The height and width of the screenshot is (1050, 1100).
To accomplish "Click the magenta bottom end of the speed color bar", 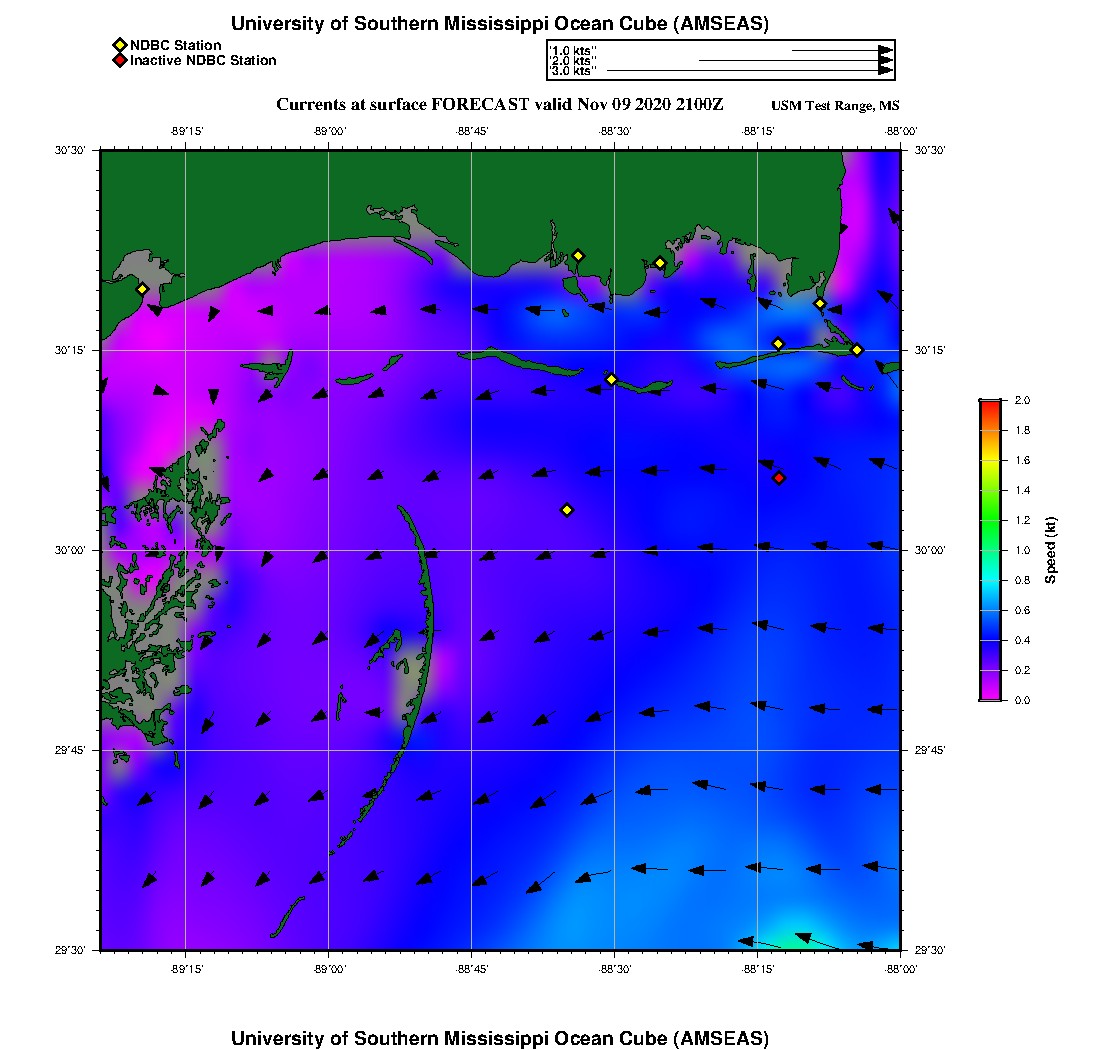I will point(990,696).
